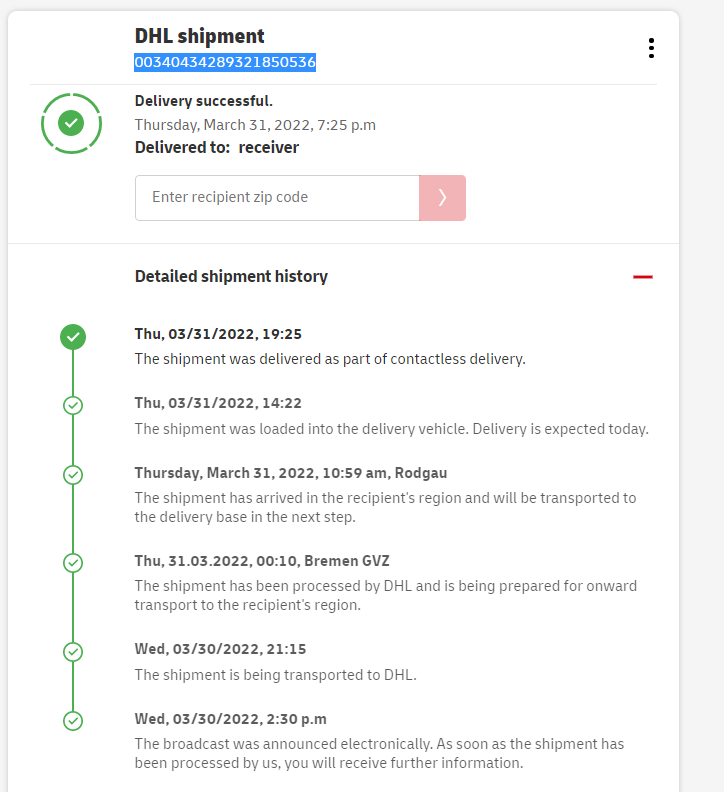Collapse the detailed shipment history with minus icon
This screenshot has width=724, height=792.
pos(642,277)
